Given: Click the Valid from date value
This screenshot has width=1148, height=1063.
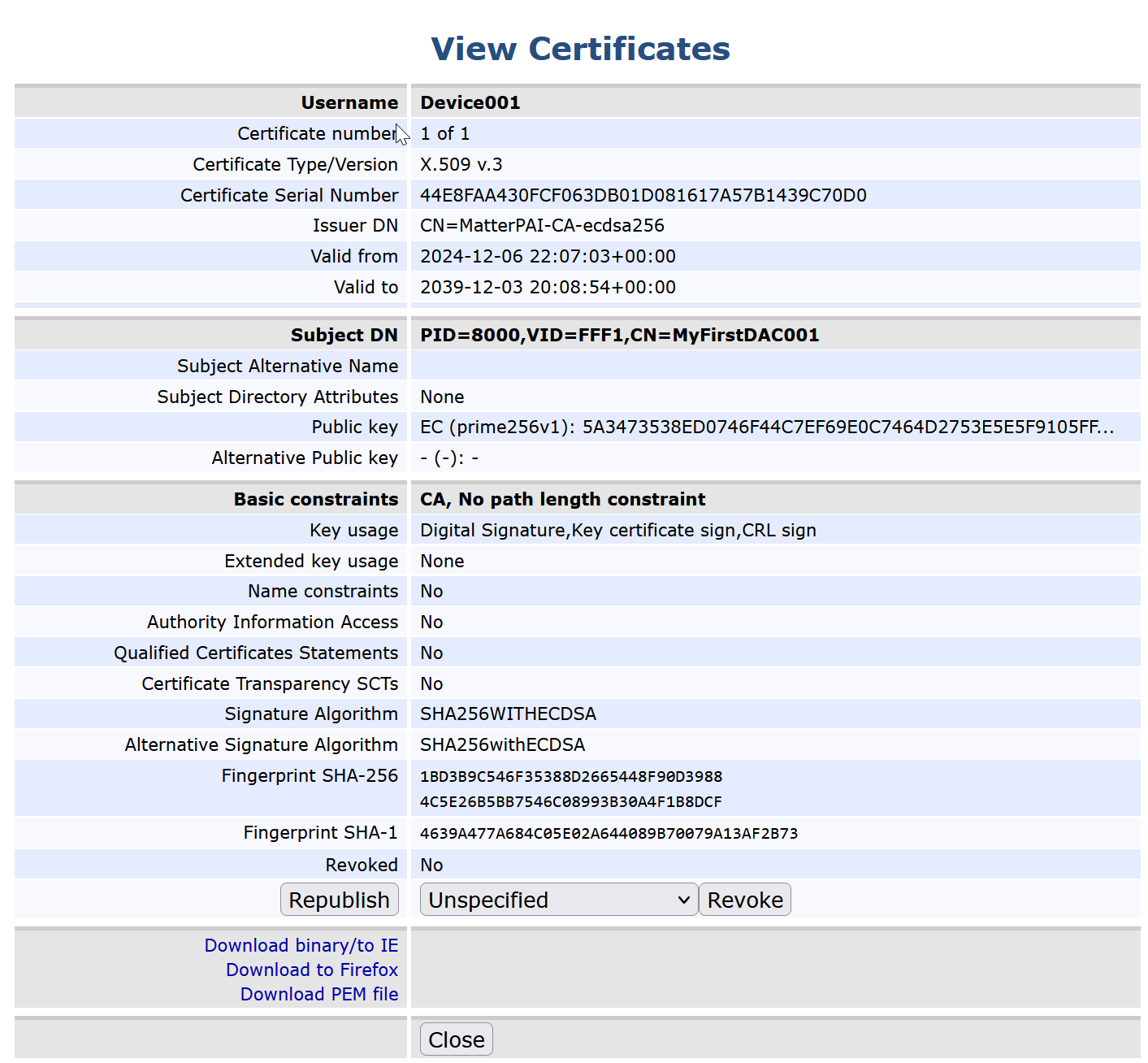Looking at the screenshot, I should pos(548,256).
